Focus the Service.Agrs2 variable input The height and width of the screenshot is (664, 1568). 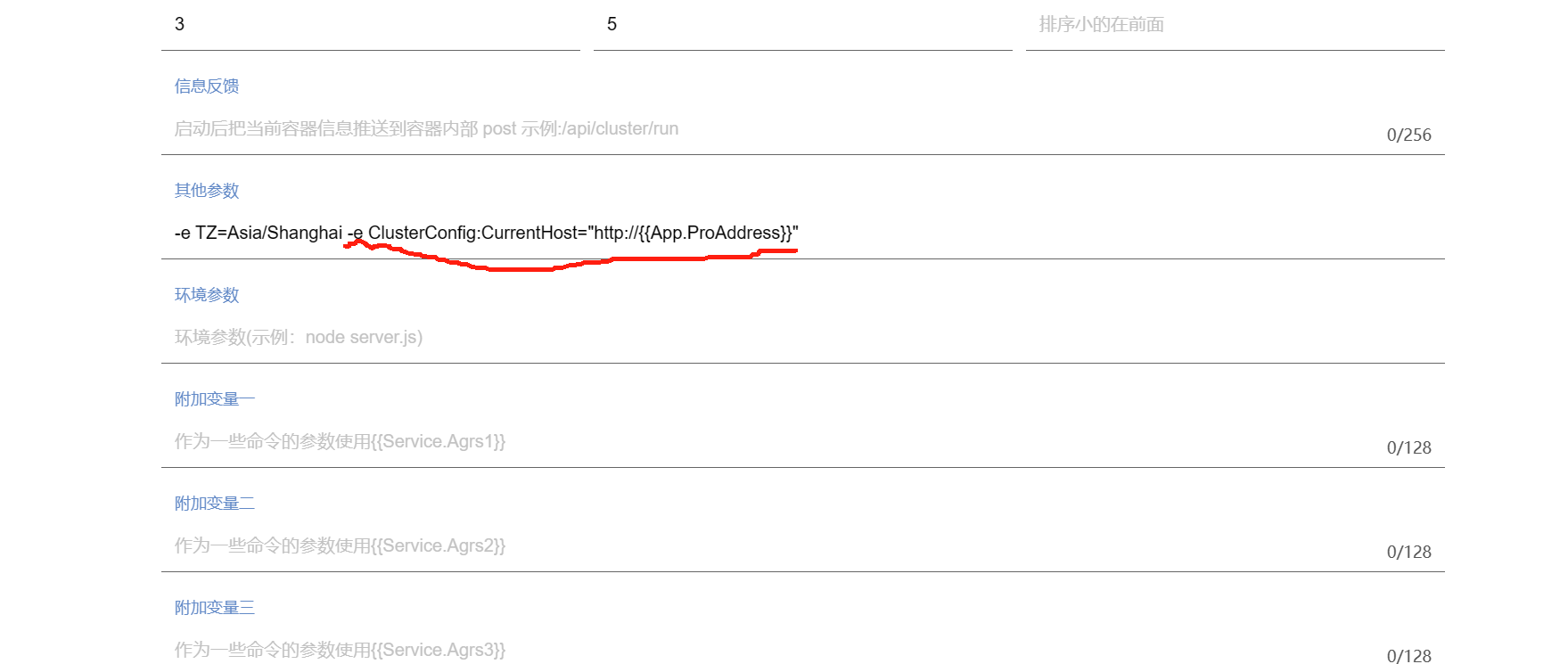click(774, 545)
